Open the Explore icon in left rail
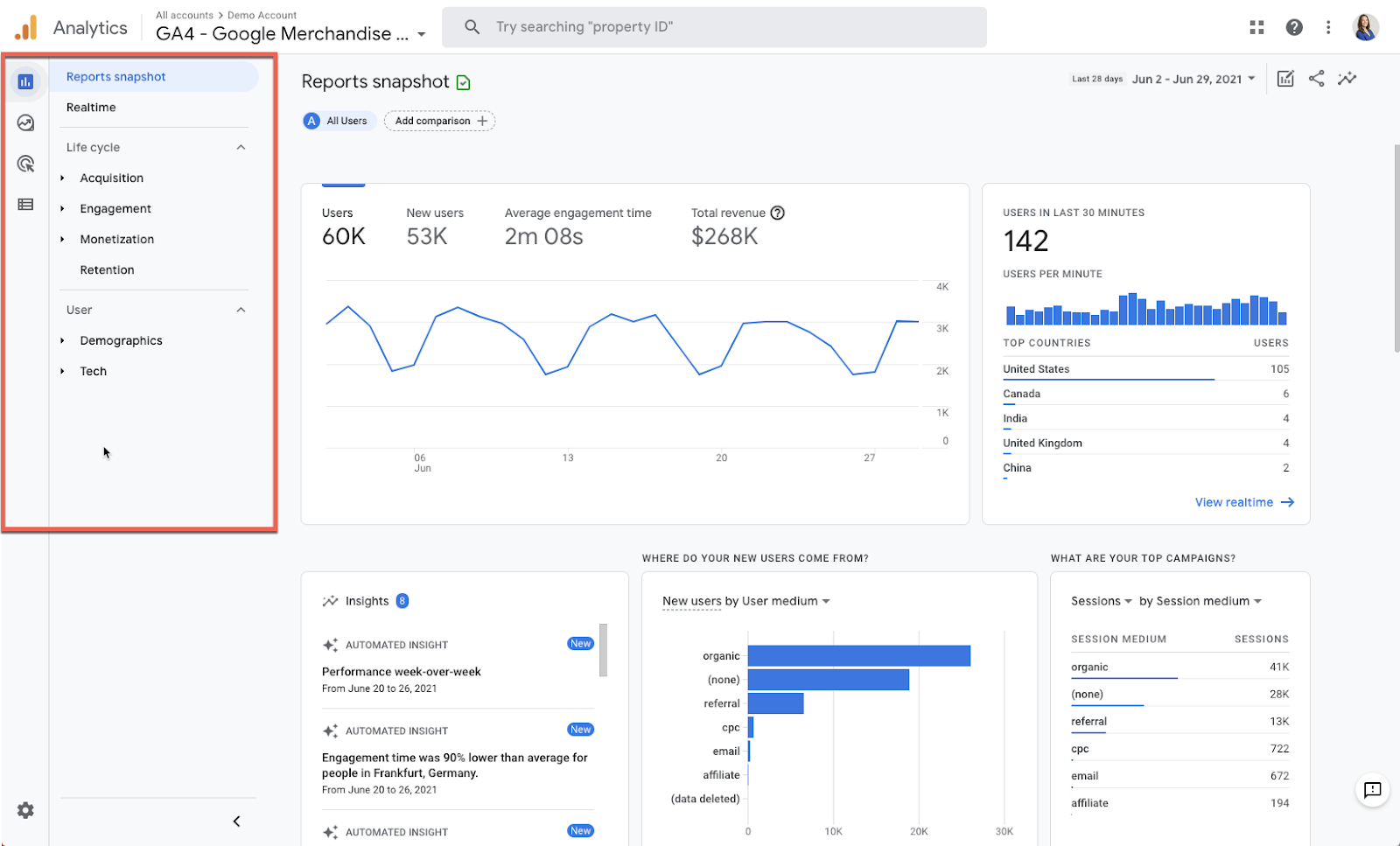 (x=25, y=122)
